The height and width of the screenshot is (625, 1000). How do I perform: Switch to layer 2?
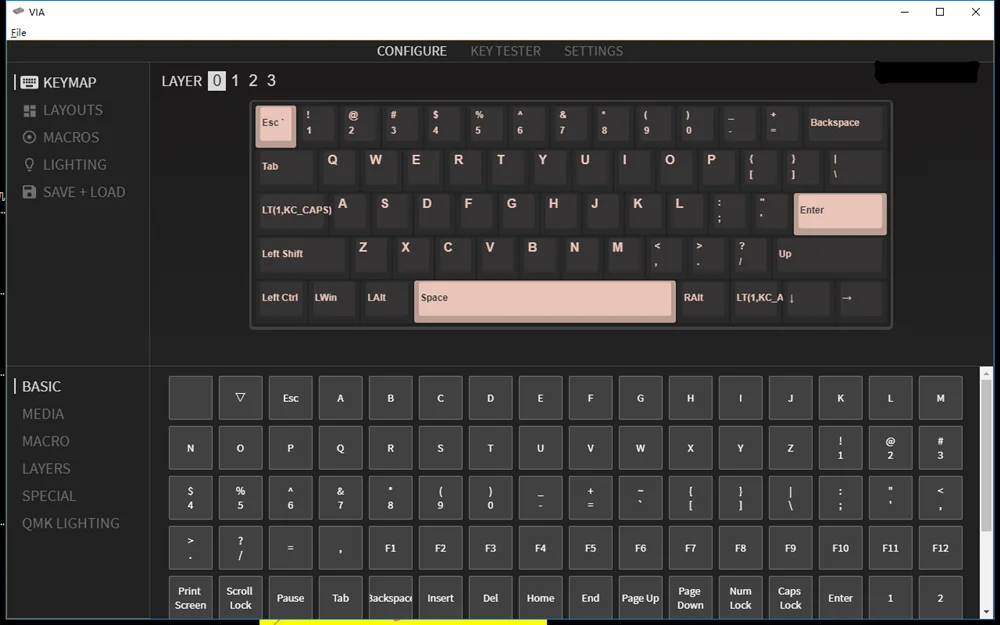tap(253, 81)
